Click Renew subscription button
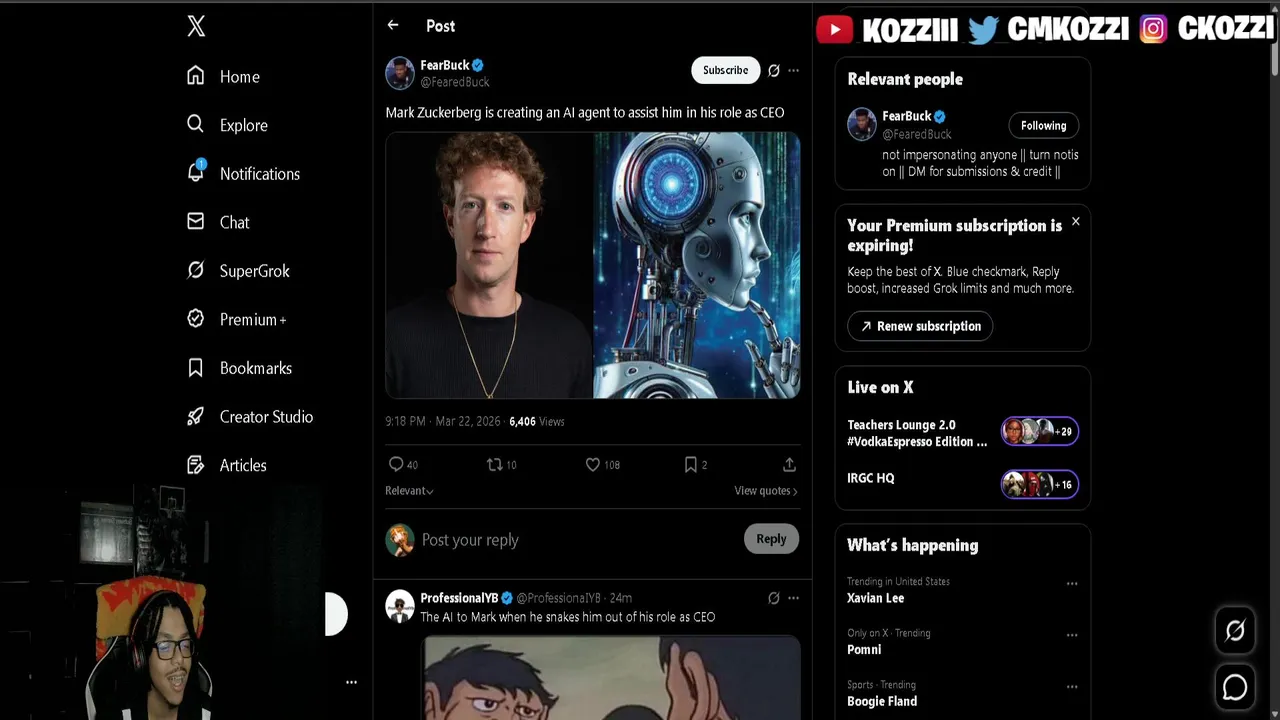This screenshot has width=1280, height=720. coord(919,326)
